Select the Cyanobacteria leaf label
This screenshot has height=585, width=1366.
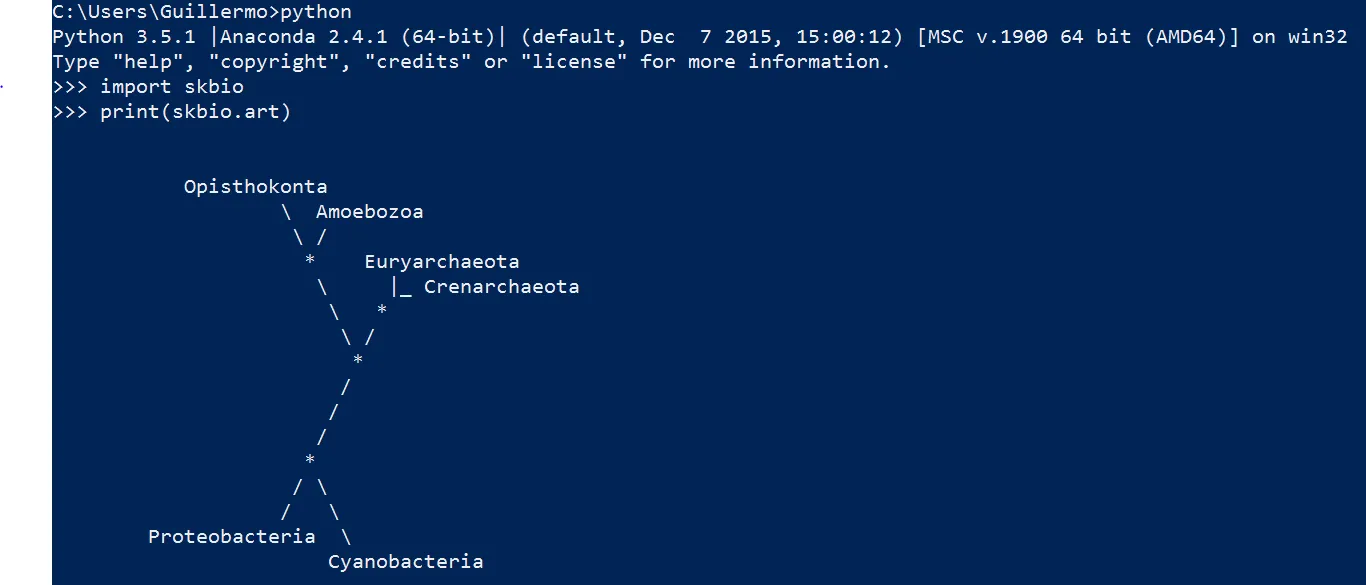(x=405, y=561)
